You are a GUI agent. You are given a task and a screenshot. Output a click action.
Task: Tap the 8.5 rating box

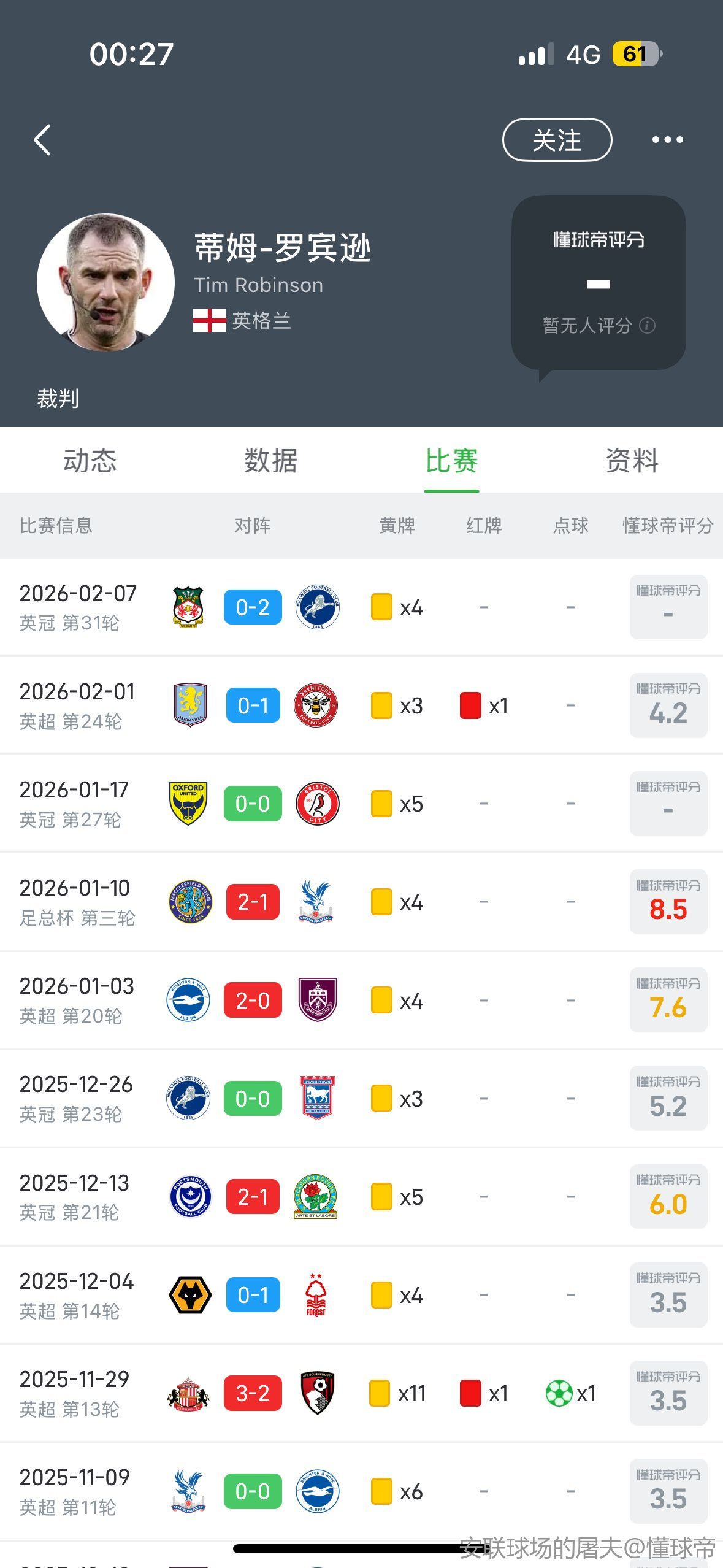coord(668,902)
